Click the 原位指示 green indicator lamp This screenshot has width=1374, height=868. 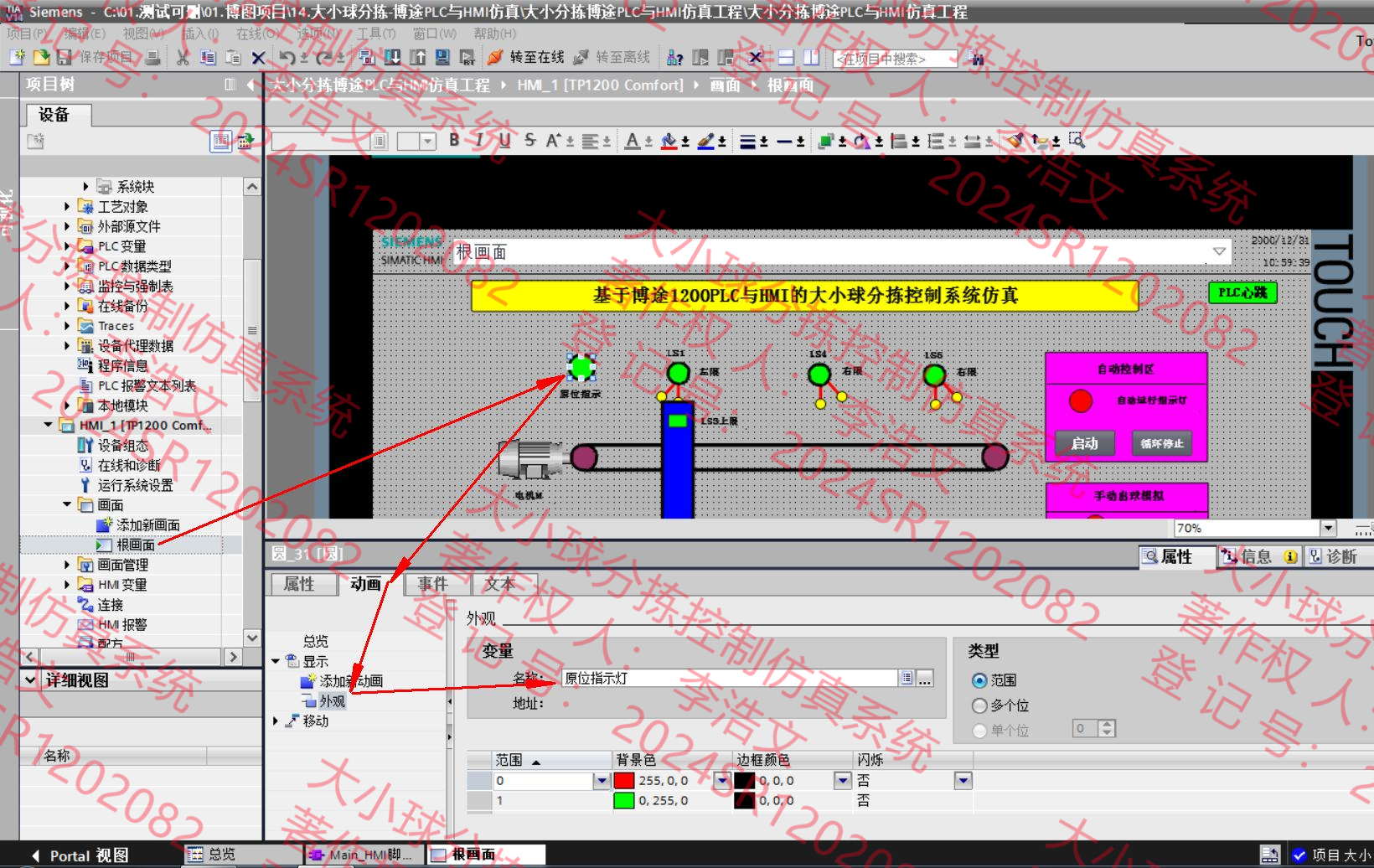click(x=581, y=367)
